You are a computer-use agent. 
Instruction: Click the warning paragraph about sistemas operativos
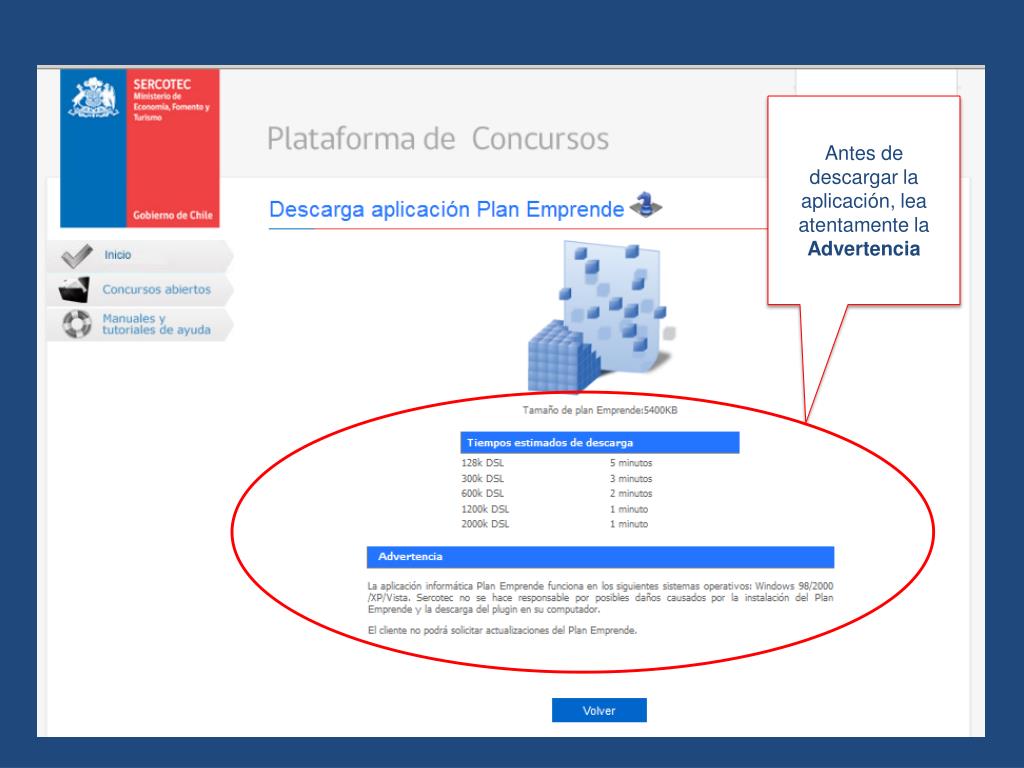[x=600, y=598]
